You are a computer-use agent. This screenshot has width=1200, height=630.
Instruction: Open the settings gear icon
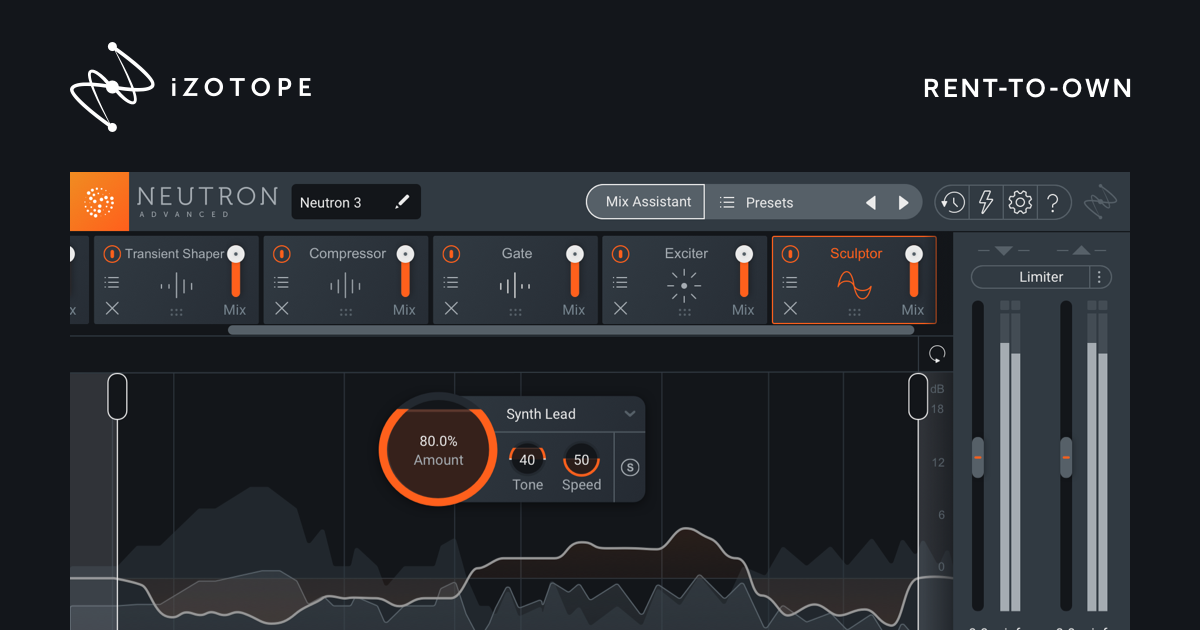tap(1020, 203)
